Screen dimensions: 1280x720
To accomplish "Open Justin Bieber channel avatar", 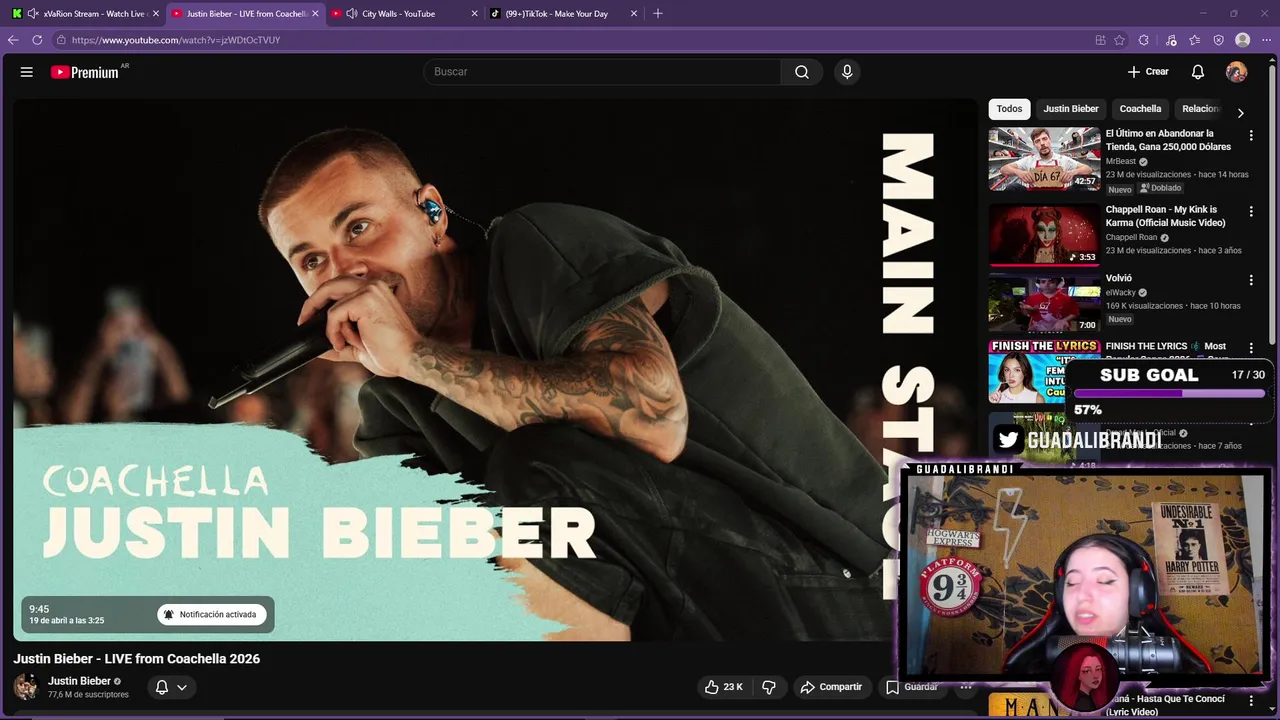I will (x=26, y=687).
